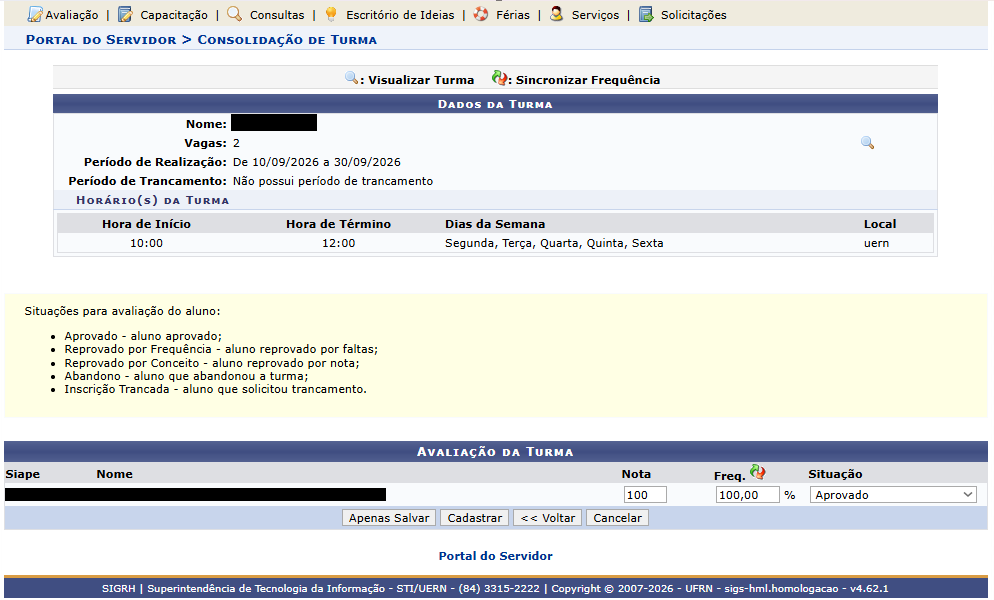Click the Serviços person icon
This screenshot has width=994, height=600.
pyautogui.click(x=557, y=14)
